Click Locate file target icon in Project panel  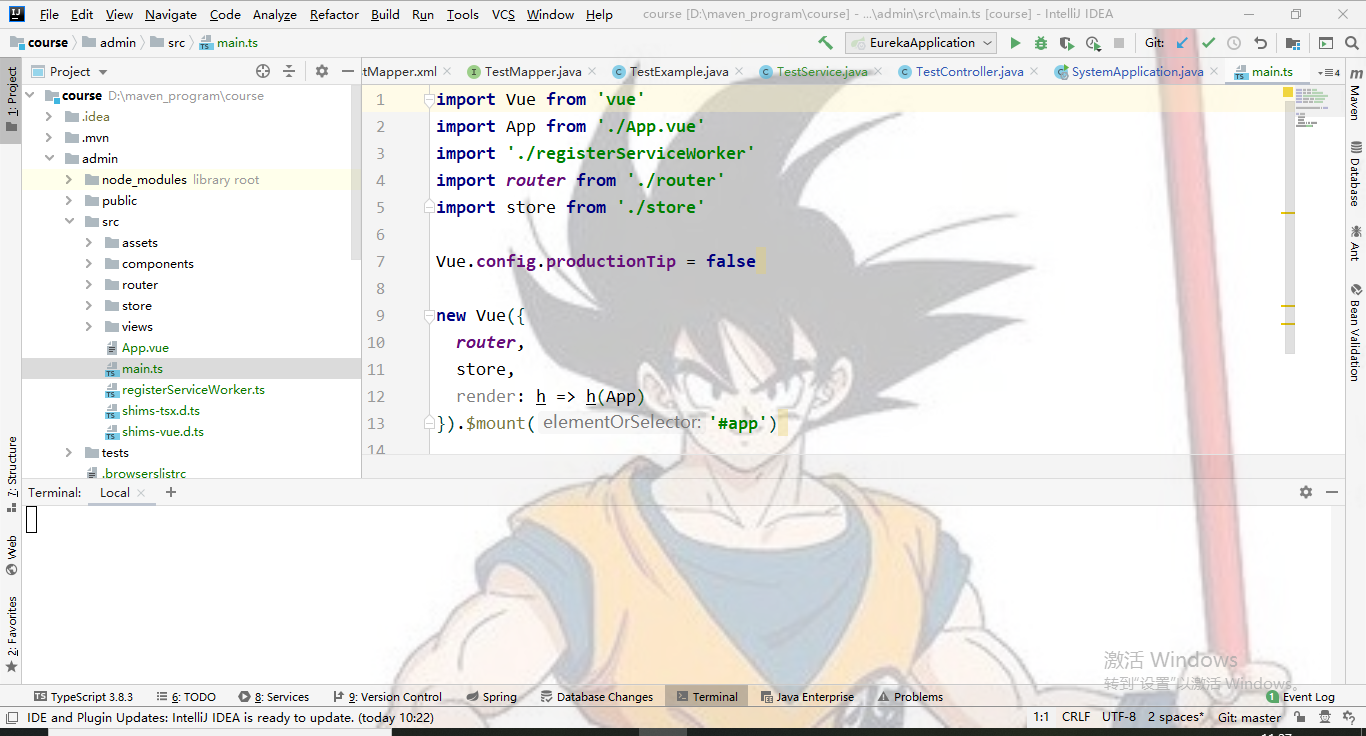click(x=263, y=71)
